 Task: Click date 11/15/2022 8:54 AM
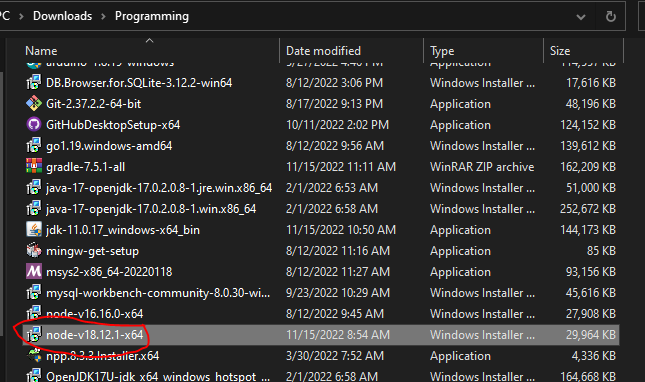(338, 334)
